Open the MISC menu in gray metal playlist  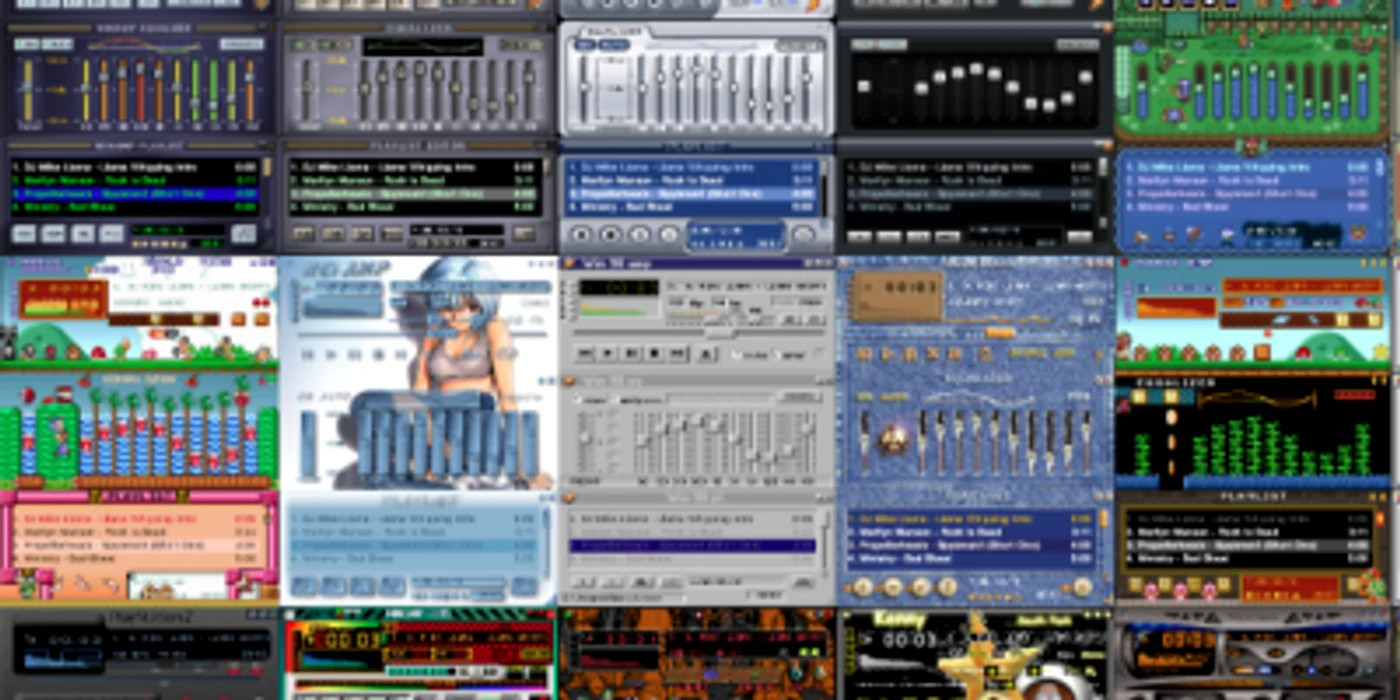pyautogui.click(x=393, y=234)
